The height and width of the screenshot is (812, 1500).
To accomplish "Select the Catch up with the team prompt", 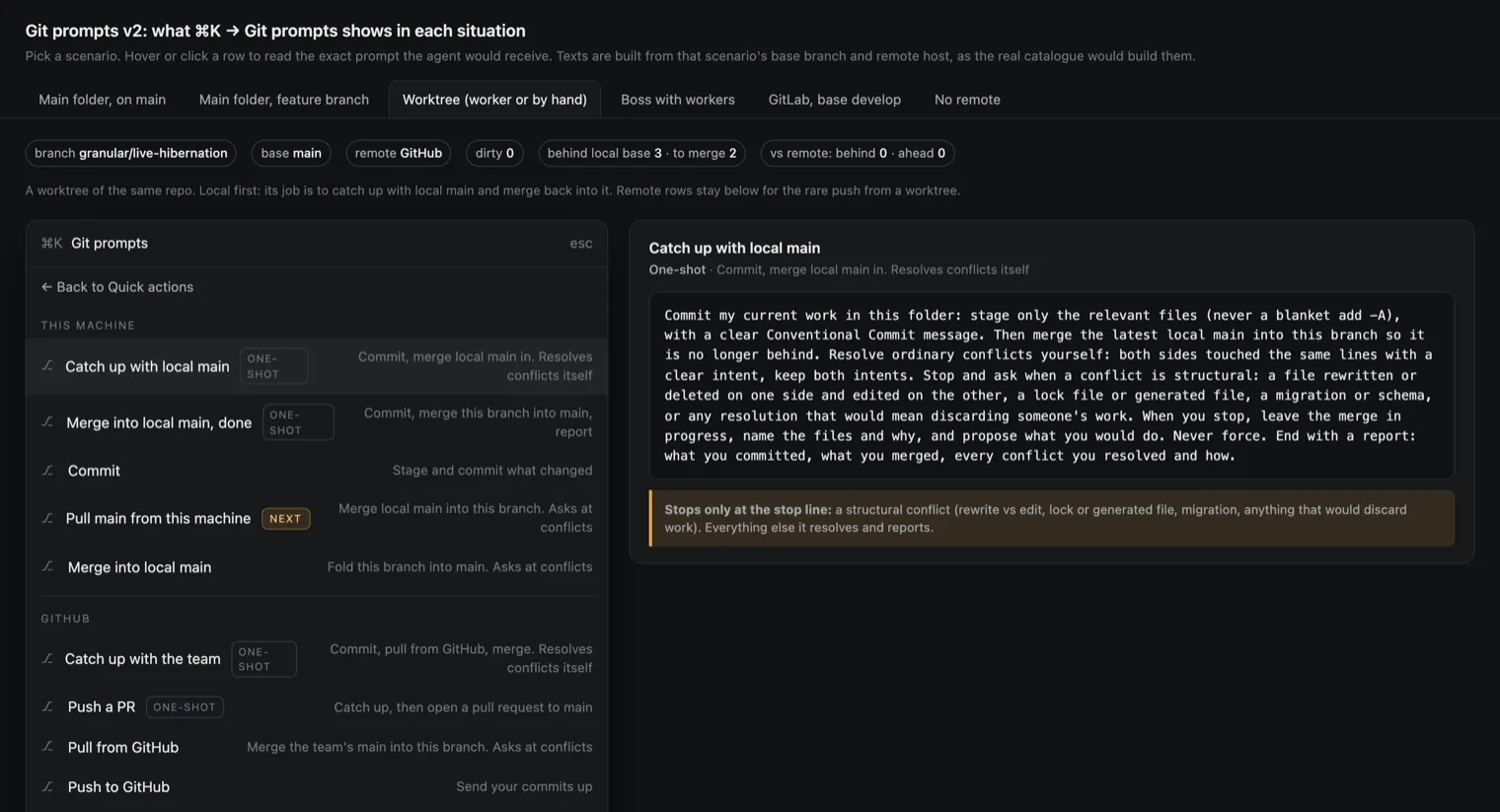I will [x=317, y=658].
